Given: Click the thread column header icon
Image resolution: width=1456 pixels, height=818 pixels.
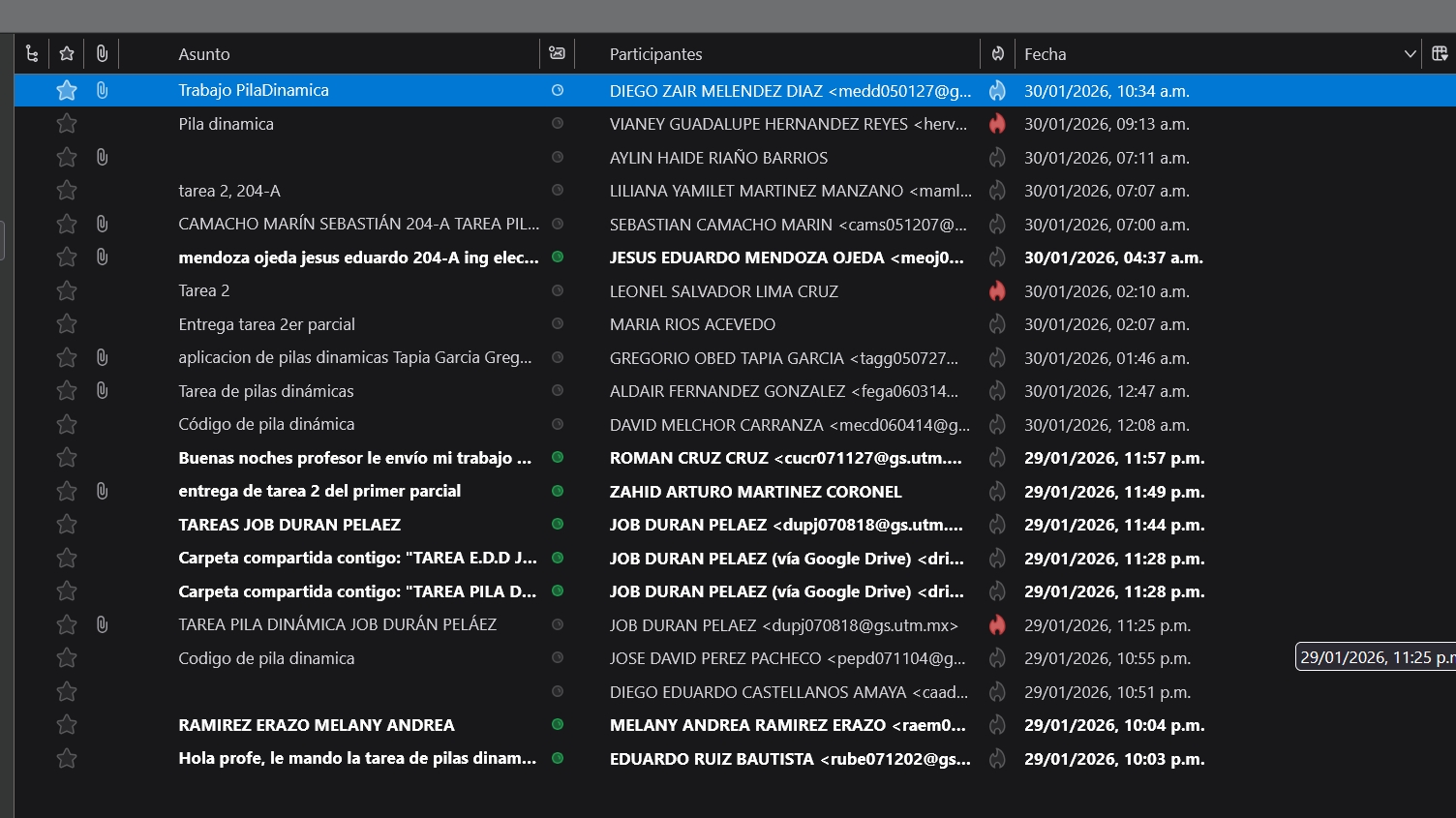Looking at the screenshot, I should click(x=32, y=54).
